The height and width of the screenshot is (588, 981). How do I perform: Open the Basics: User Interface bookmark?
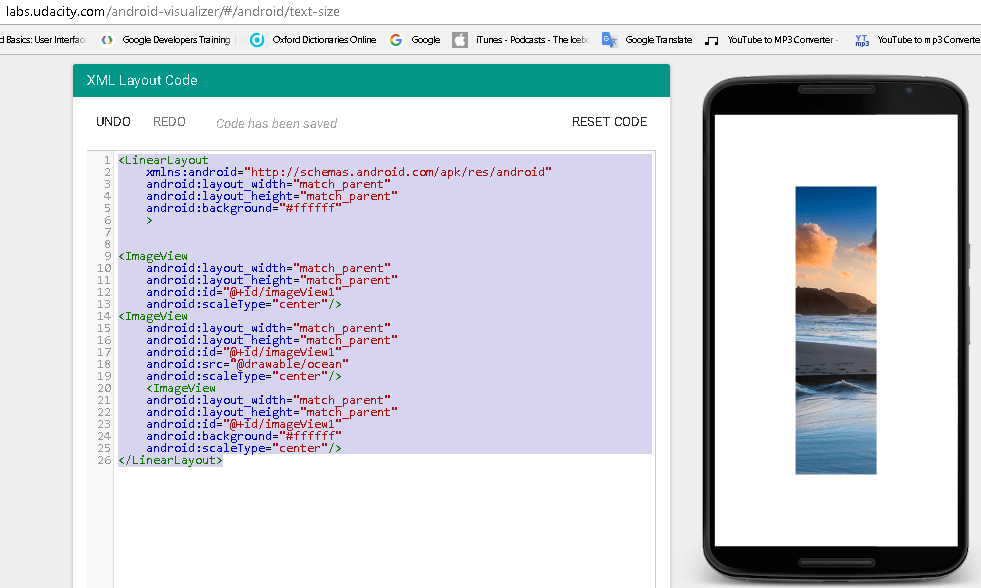[x=43, y=40]
